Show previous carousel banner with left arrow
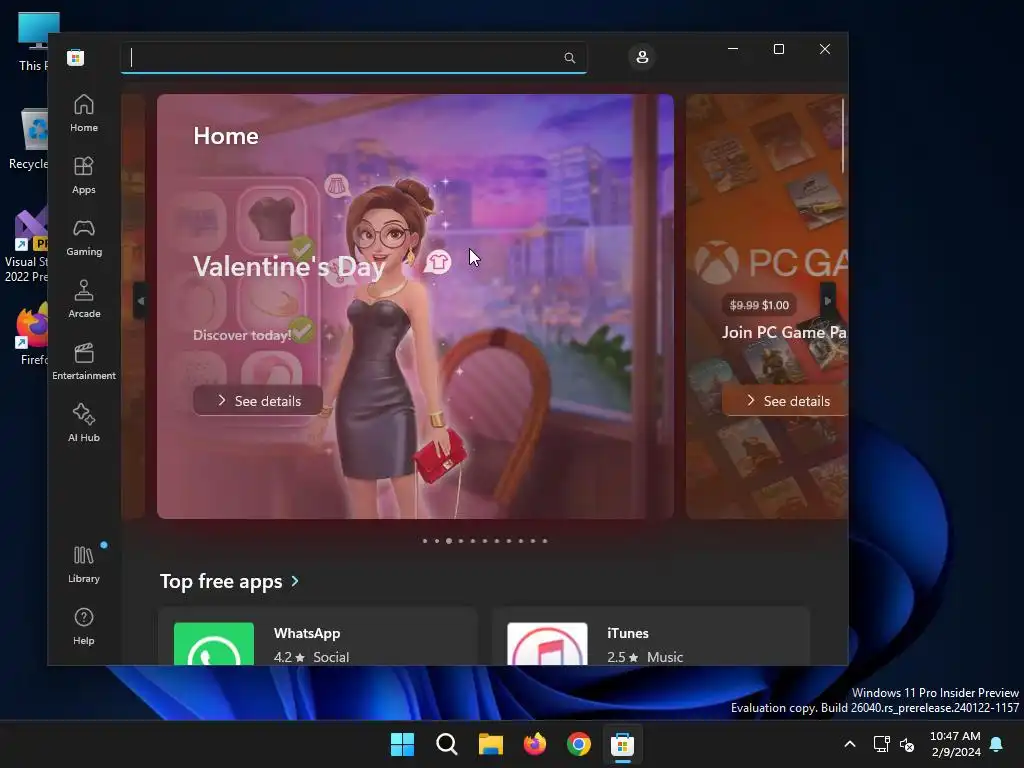 point(140,301)
